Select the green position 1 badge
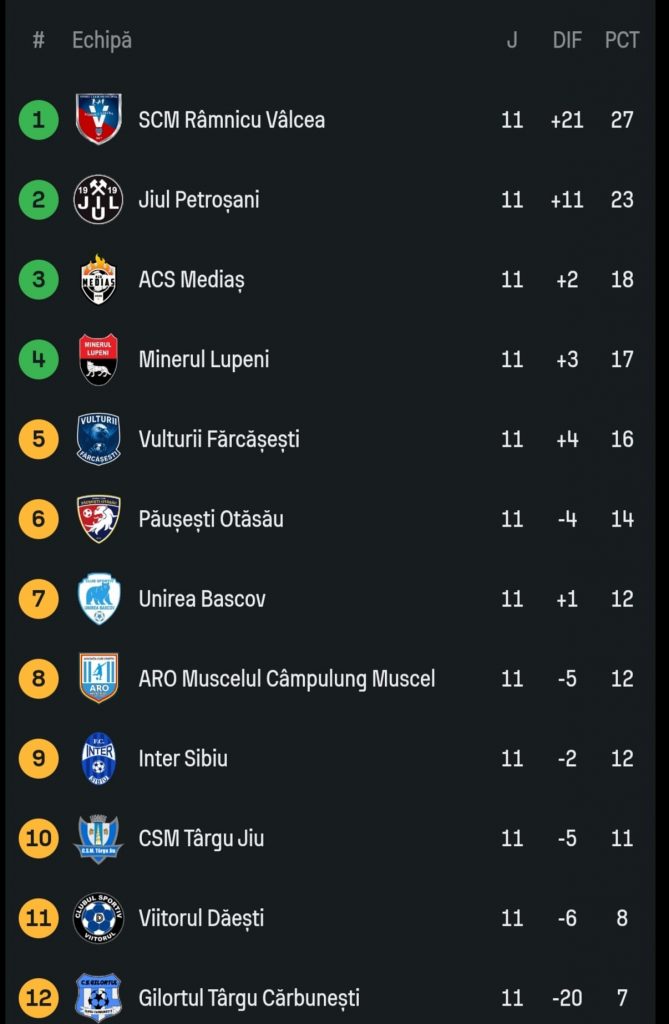This screenshot has width=669, height=1024. point(39,120)
